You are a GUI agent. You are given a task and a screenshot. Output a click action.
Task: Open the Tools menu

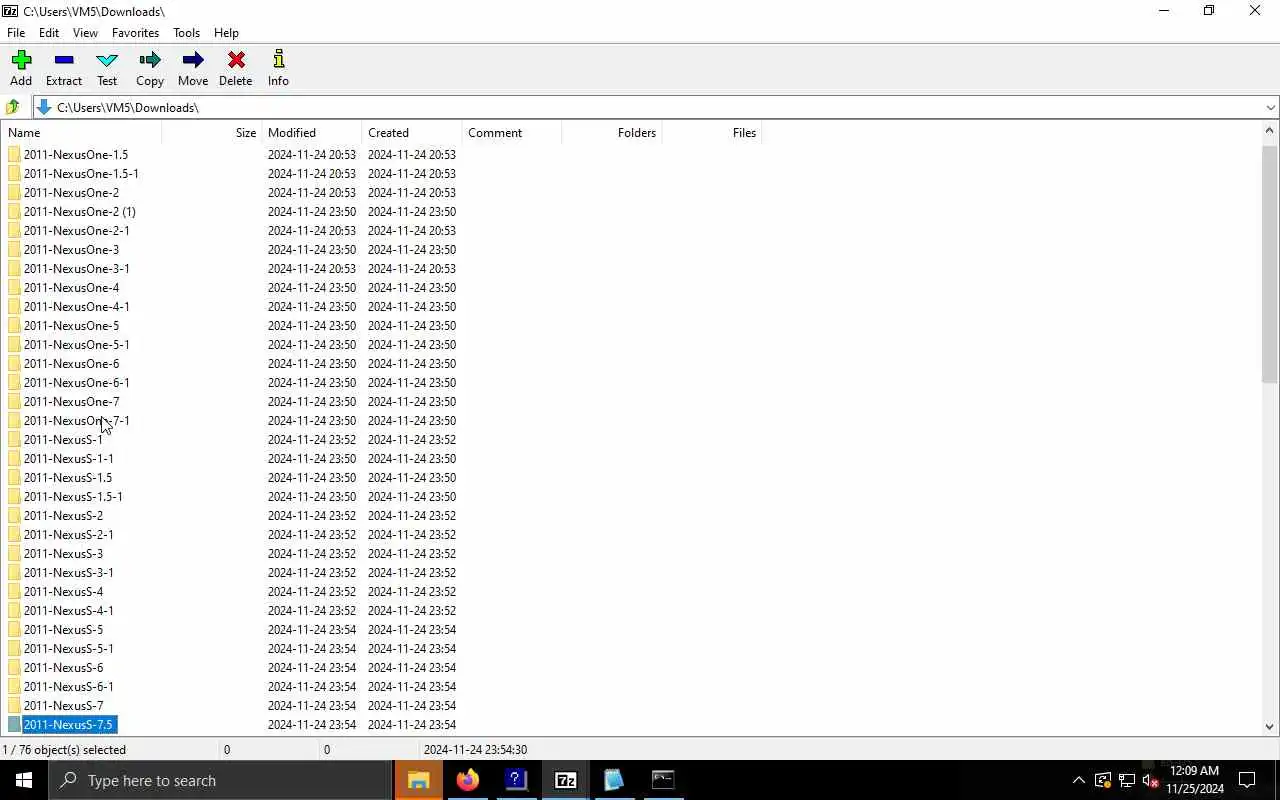pyautogui.click(x=186, y=33)
